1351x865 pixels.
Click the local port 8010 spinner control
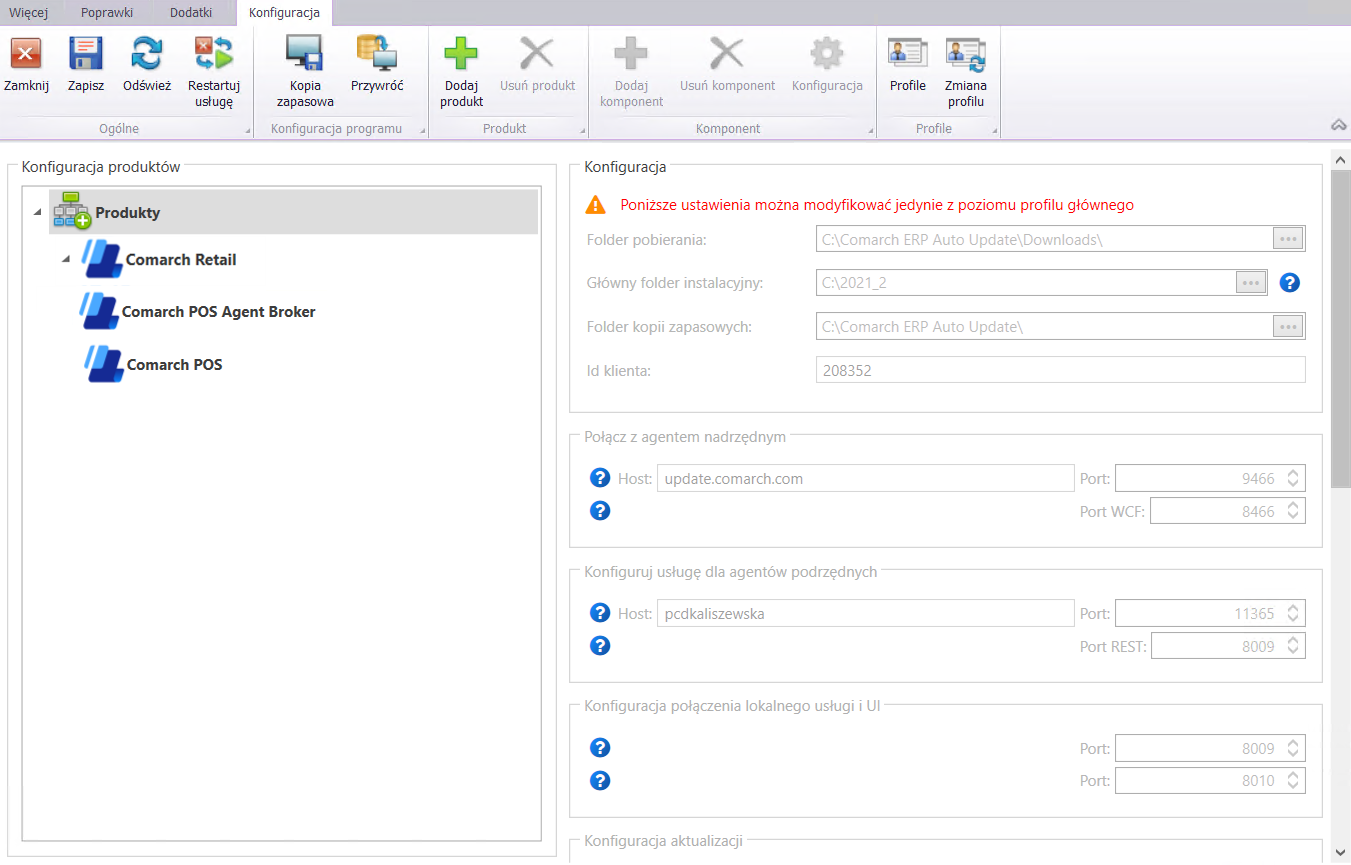[1293, 781]
